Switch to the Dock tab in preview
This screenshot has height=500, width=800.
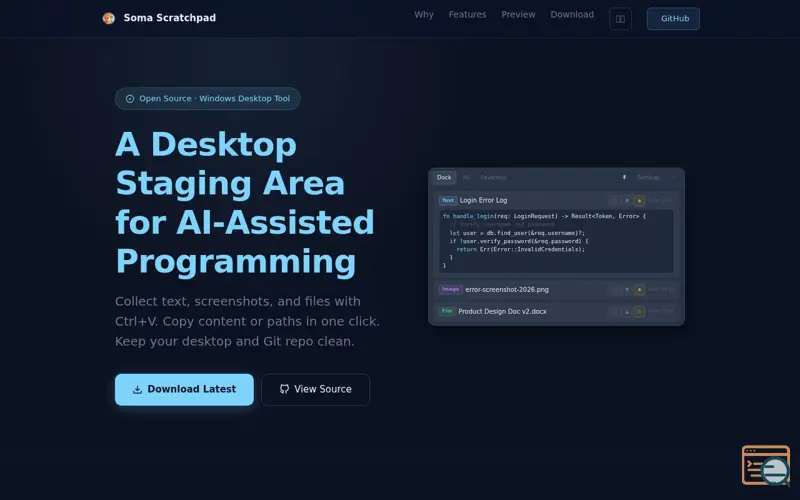click(444, 178)
